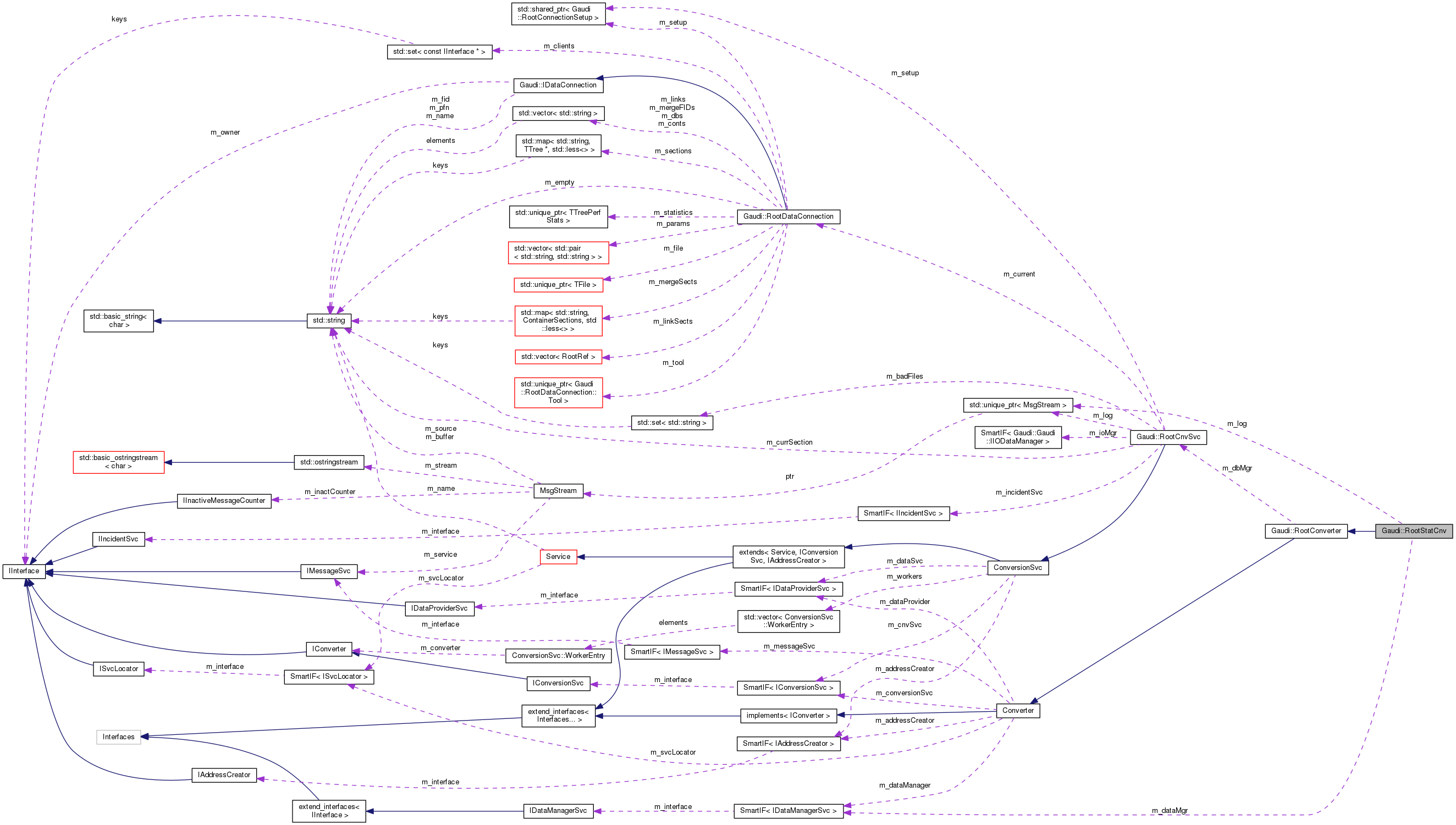Select the Service node
This screenshot has width=1456, height=825.
pos(558,556)
